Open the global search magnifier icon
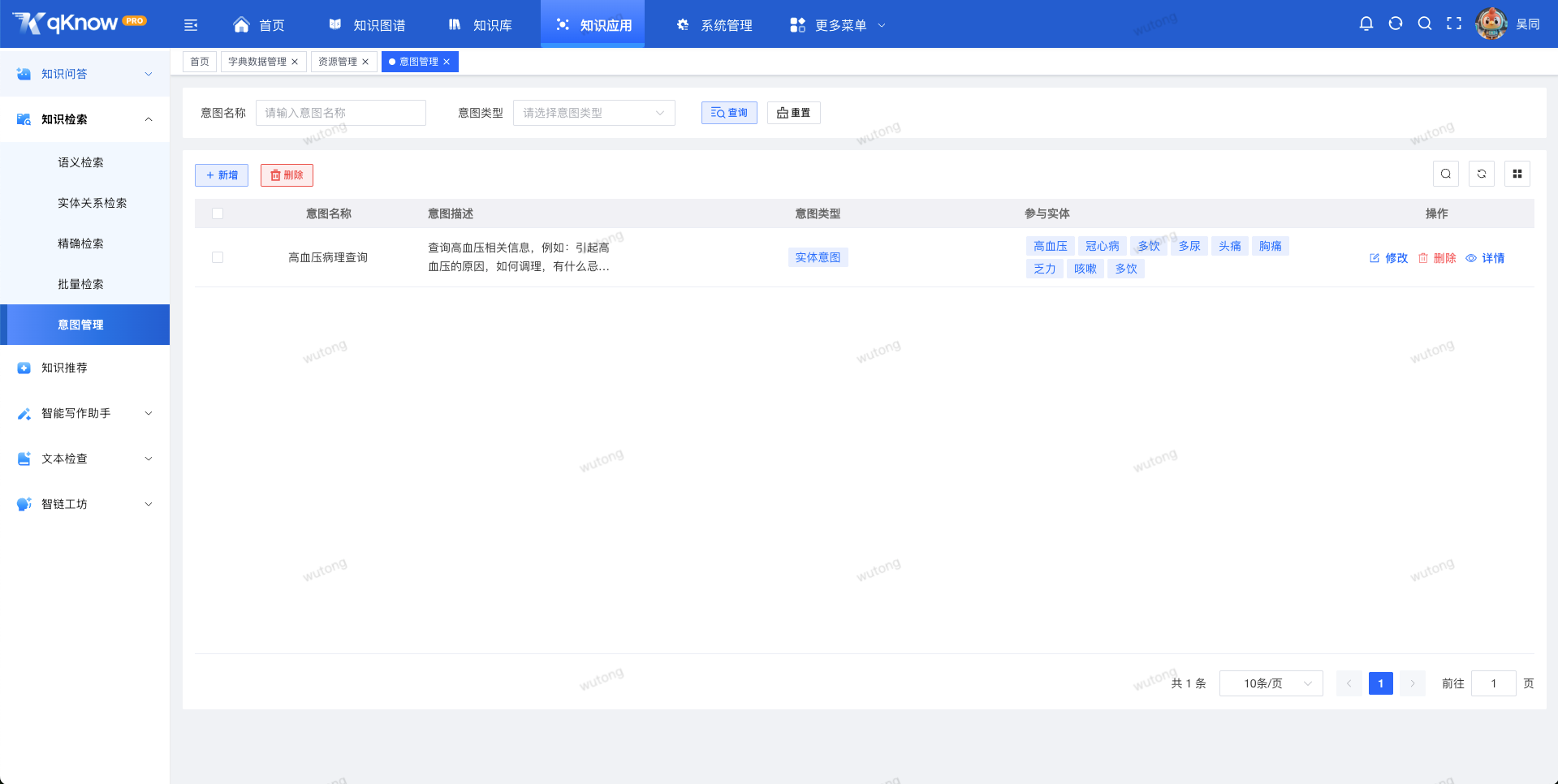This screenshot has height=784, width=1558. tap(1425, 24)
